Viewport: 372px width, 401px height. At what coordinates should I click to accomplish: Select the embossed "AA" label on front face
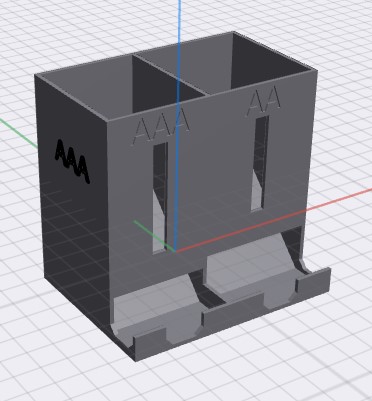click(264, 101)
